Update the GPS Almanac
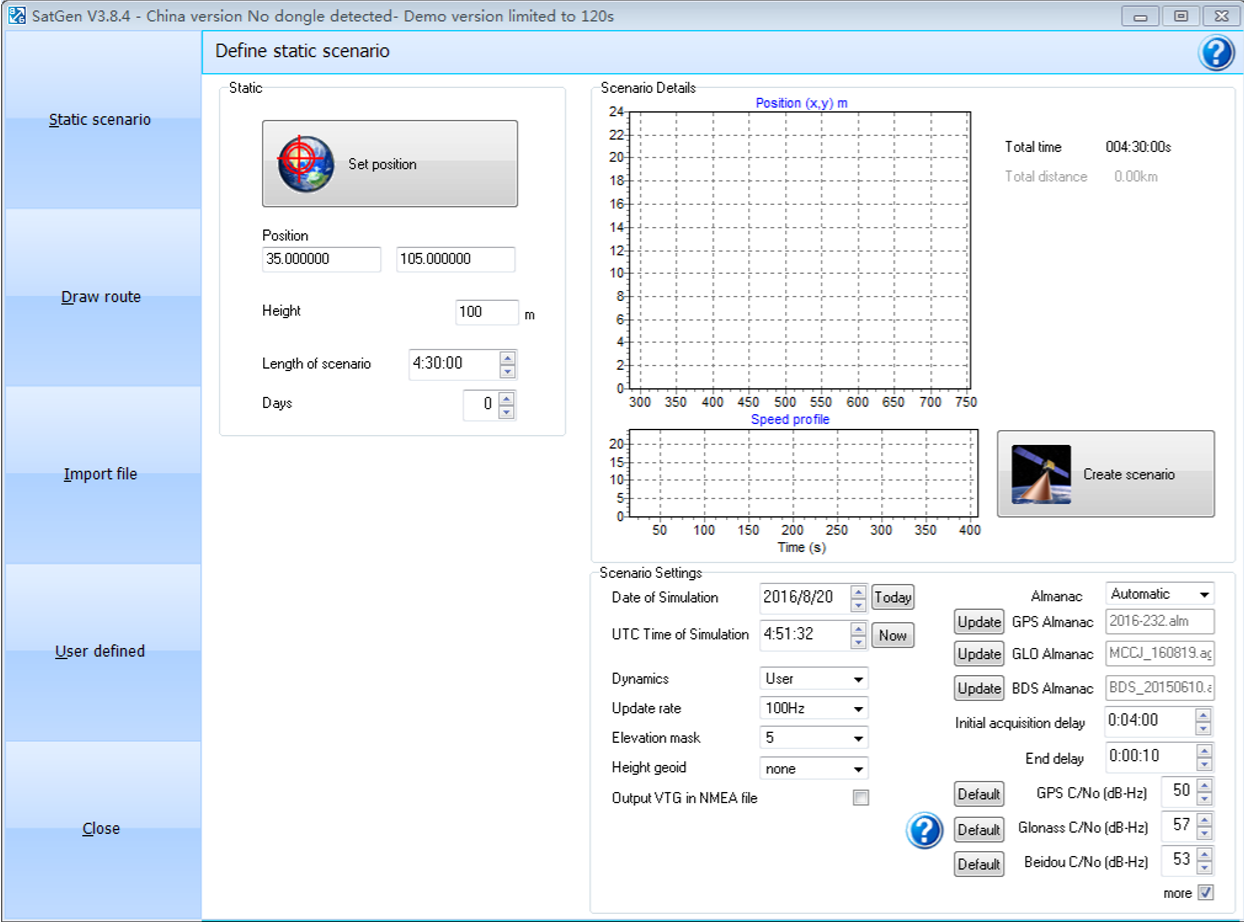 (979, 622)
